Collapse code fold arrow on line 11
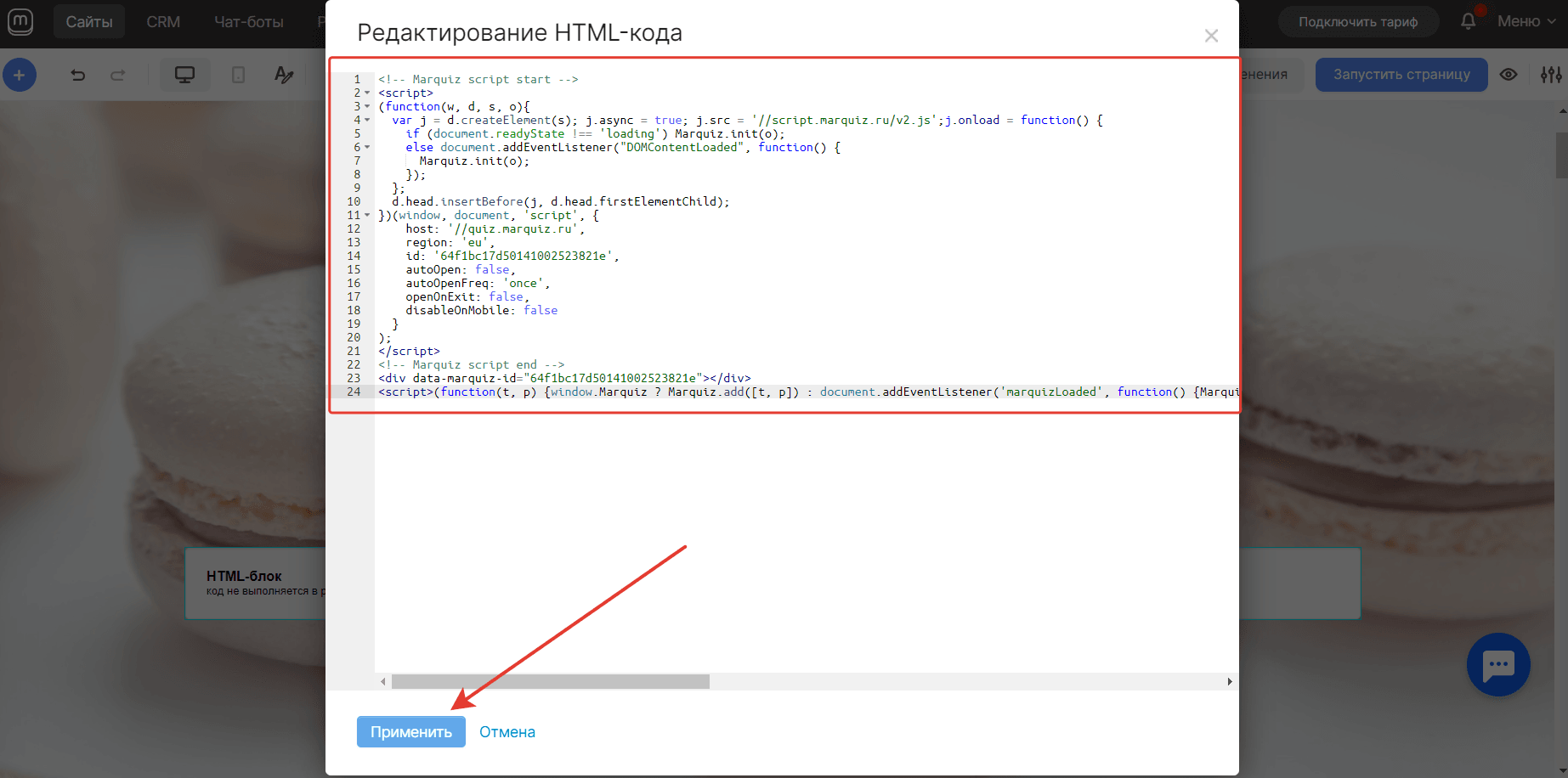 click(x=367, y=216)
